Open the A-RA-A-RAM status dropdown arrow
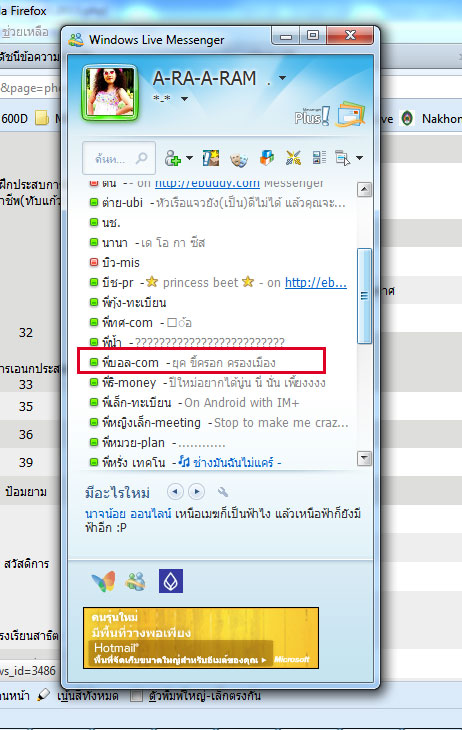462x730 pixels. (282, 78)
